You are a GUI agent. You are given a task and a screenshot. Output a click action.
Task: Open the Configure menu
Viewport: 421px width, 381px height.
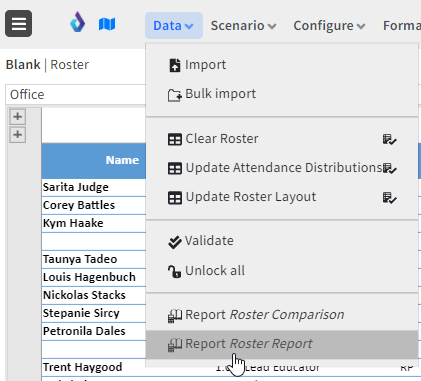pos(329,26)
